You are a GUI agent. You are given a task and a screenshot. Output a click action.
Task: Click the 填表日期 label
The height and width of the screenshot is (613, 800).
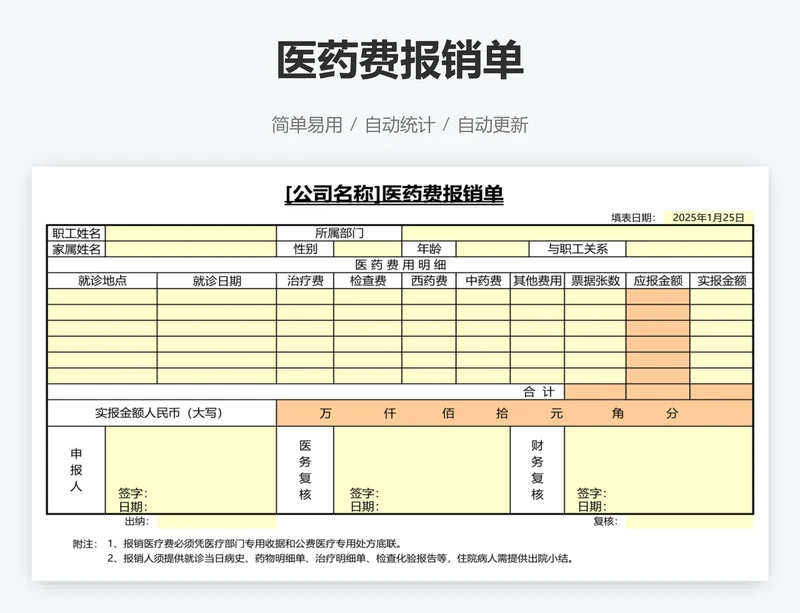pyautogui.click(x=633, y=217)
